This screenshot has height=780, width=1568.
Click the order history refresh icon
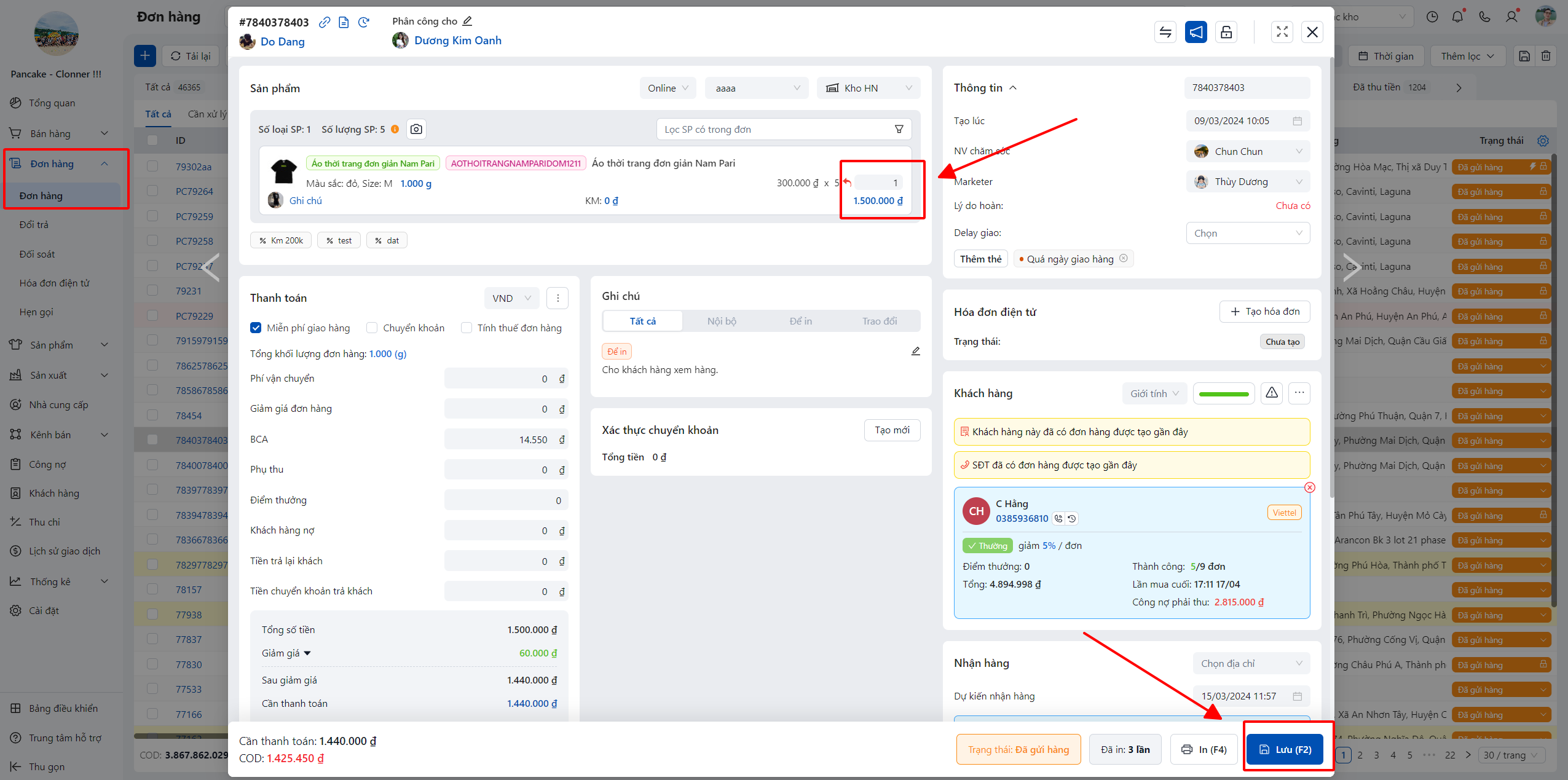point(364,22)
